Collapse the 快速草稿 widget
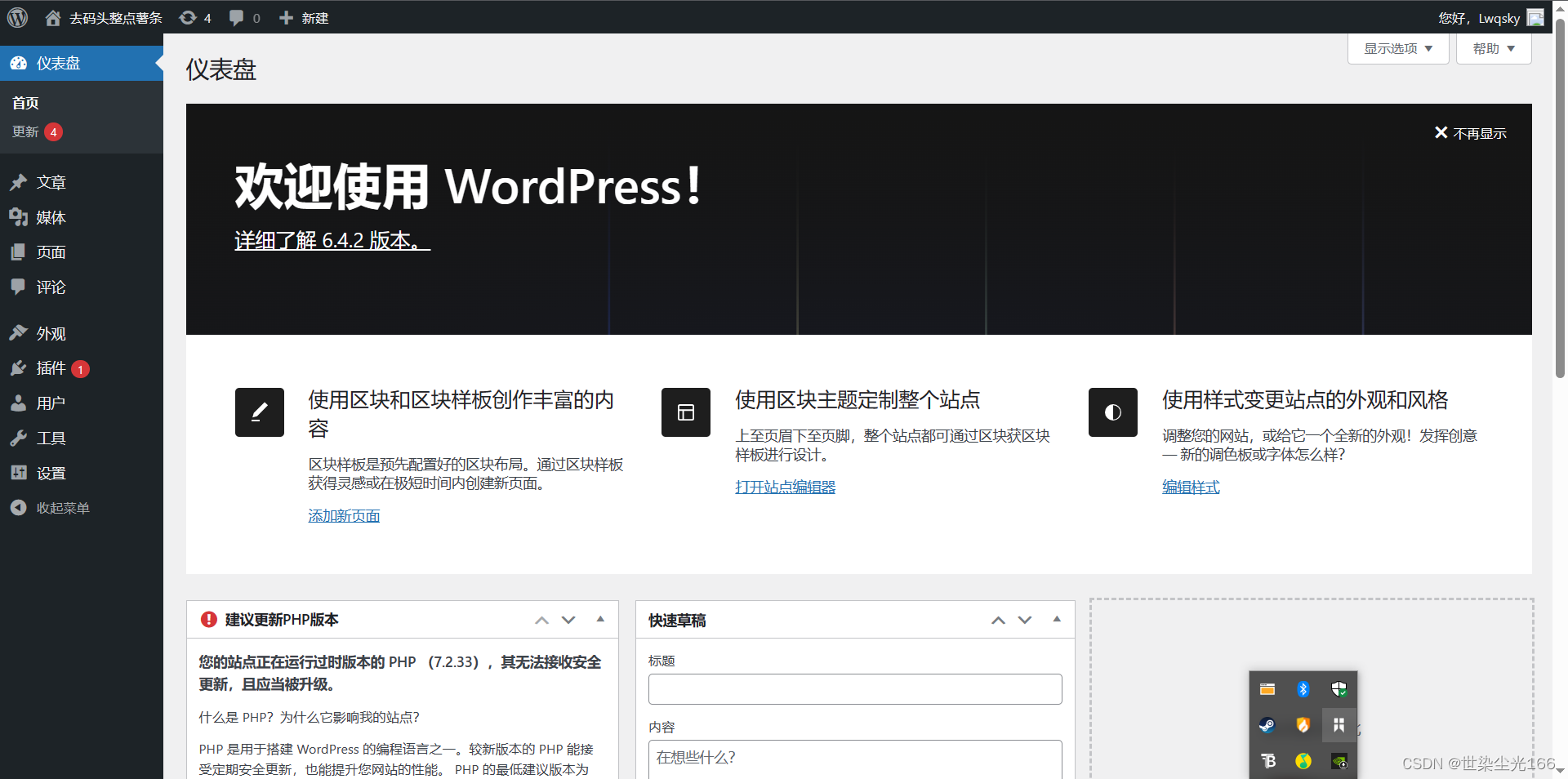Viewport: 1568px width, 779px height. pos(1057,620)
